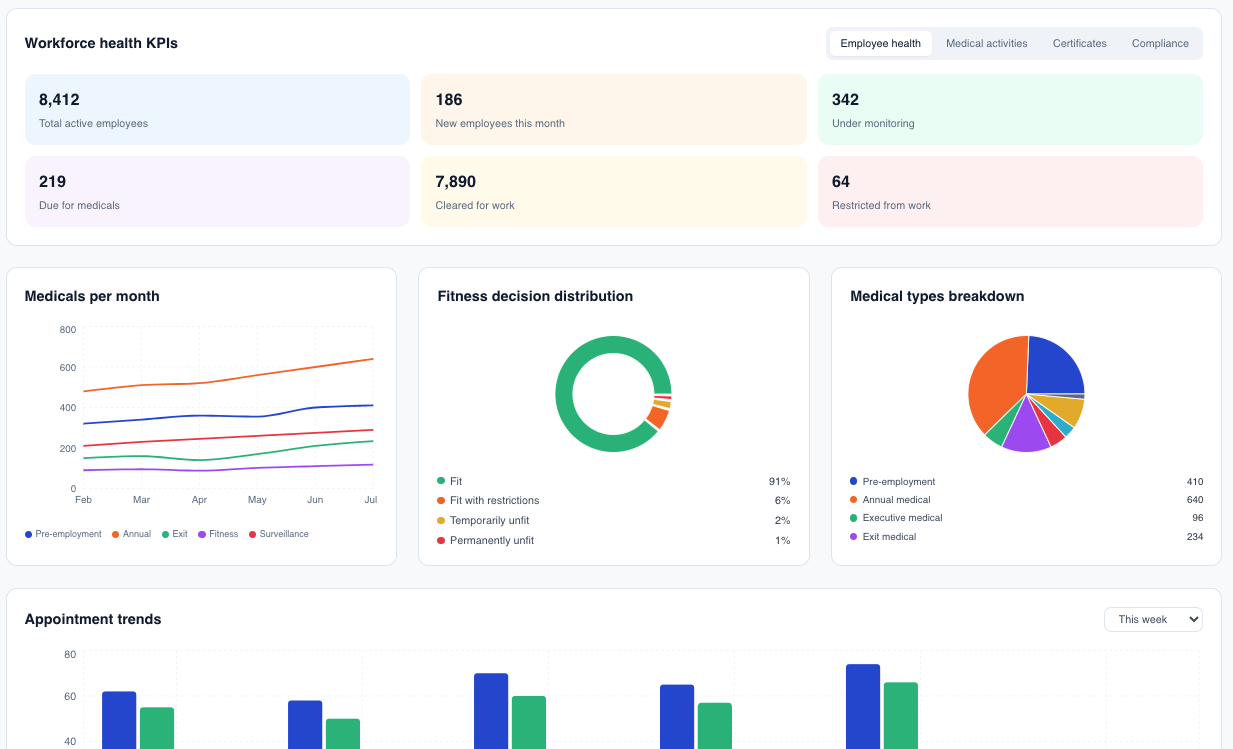The image size is (1233, 749).
Task: Click the 410 Pre-employment count
Action: [x=1194, y=481]
